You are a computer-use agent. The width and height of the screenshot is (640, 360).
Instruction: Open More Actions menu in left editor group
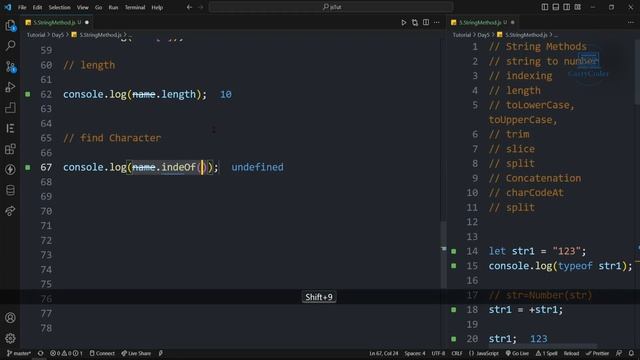(437, 22)
